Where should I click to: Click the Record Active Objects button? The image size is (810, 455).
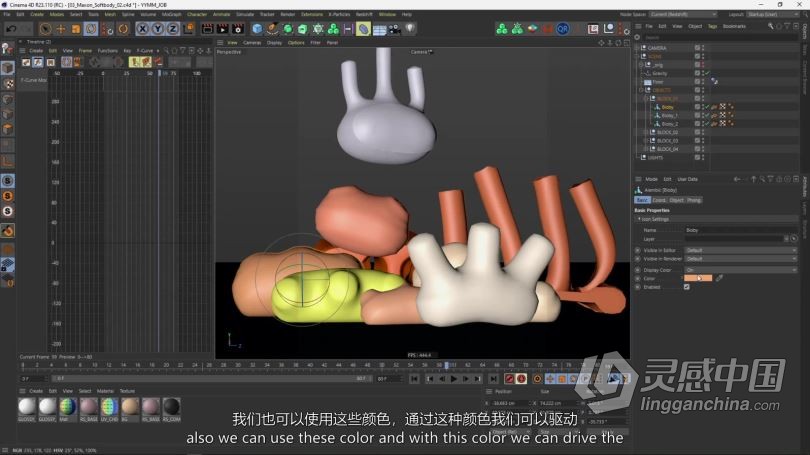click(509, 379)
